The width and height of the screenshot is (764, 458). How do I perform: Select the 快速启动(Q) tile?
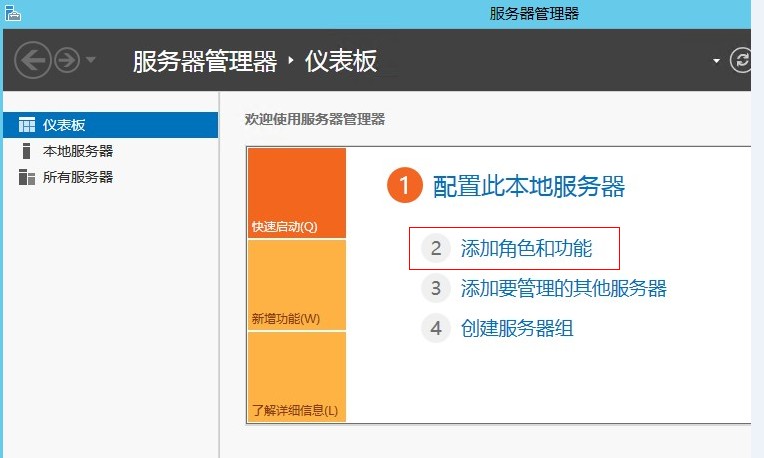[x=296, y=193]
